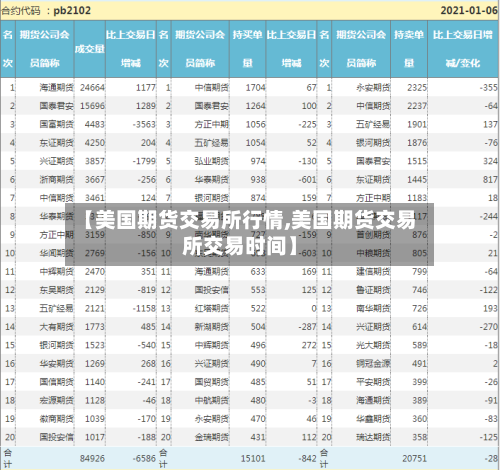Select 国贸期货 company name
The height and width of the screenshot is (470, 500).
pos(212,382)
